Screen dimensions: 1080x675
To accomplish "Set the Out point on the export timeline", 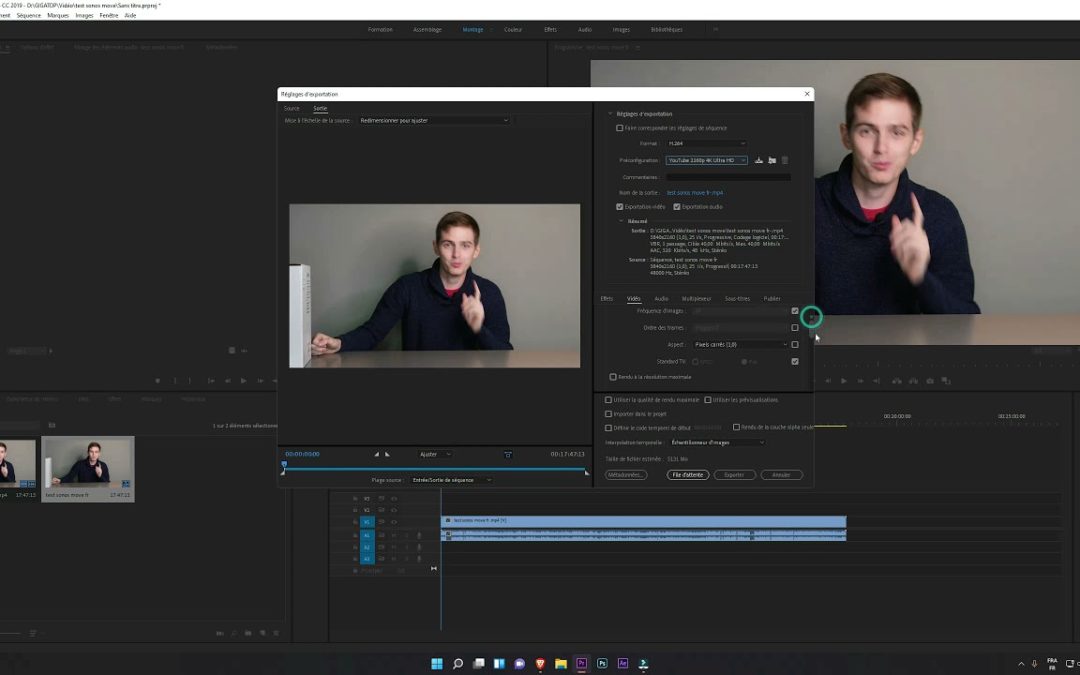I will coord(387,454).
